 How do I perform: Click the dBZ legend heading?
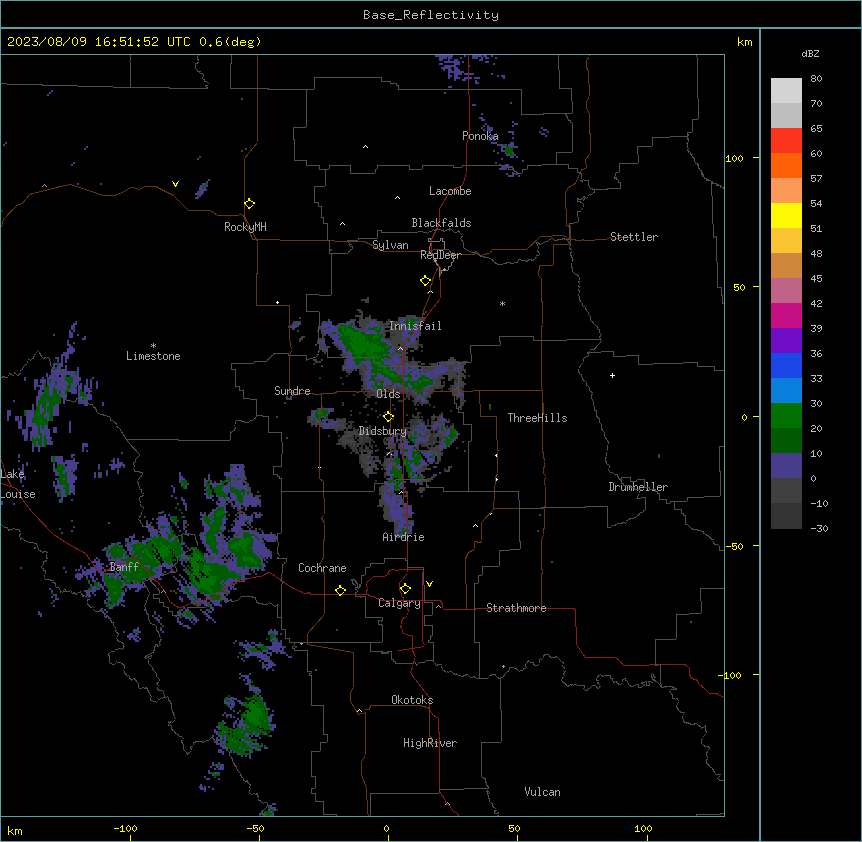click(810, 53)
